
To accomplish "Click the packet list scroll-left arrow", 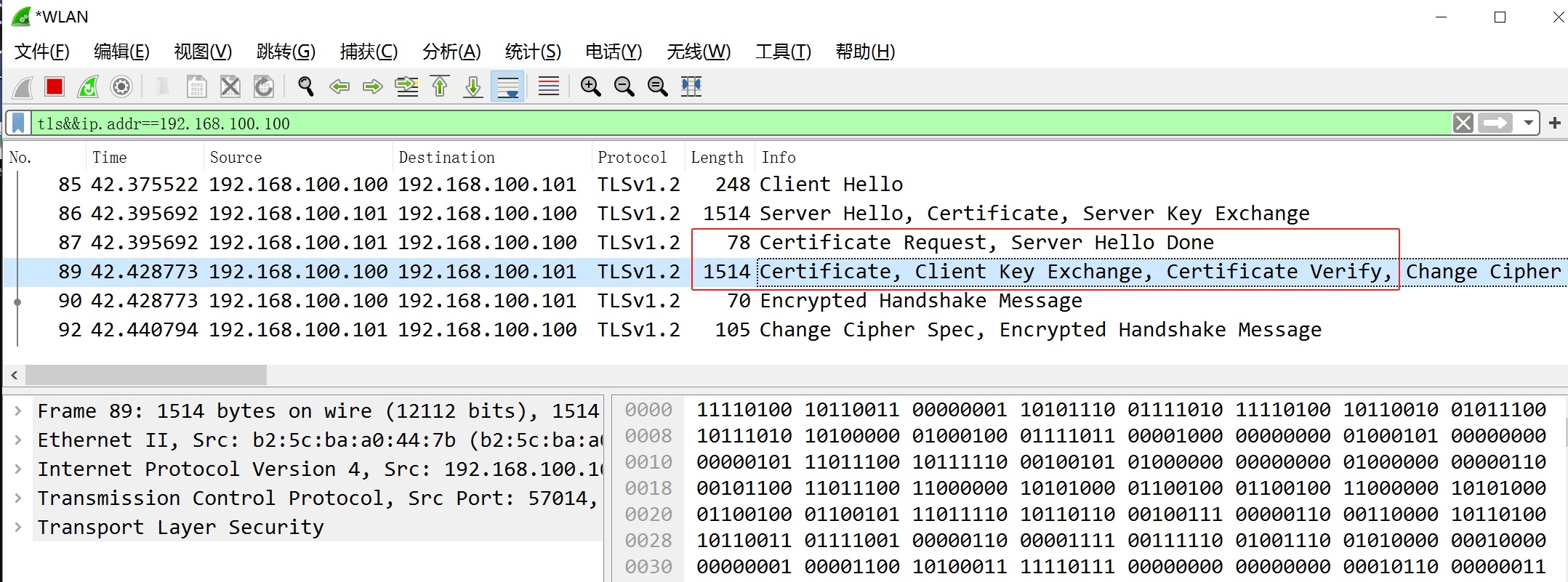I will [15, 375].
